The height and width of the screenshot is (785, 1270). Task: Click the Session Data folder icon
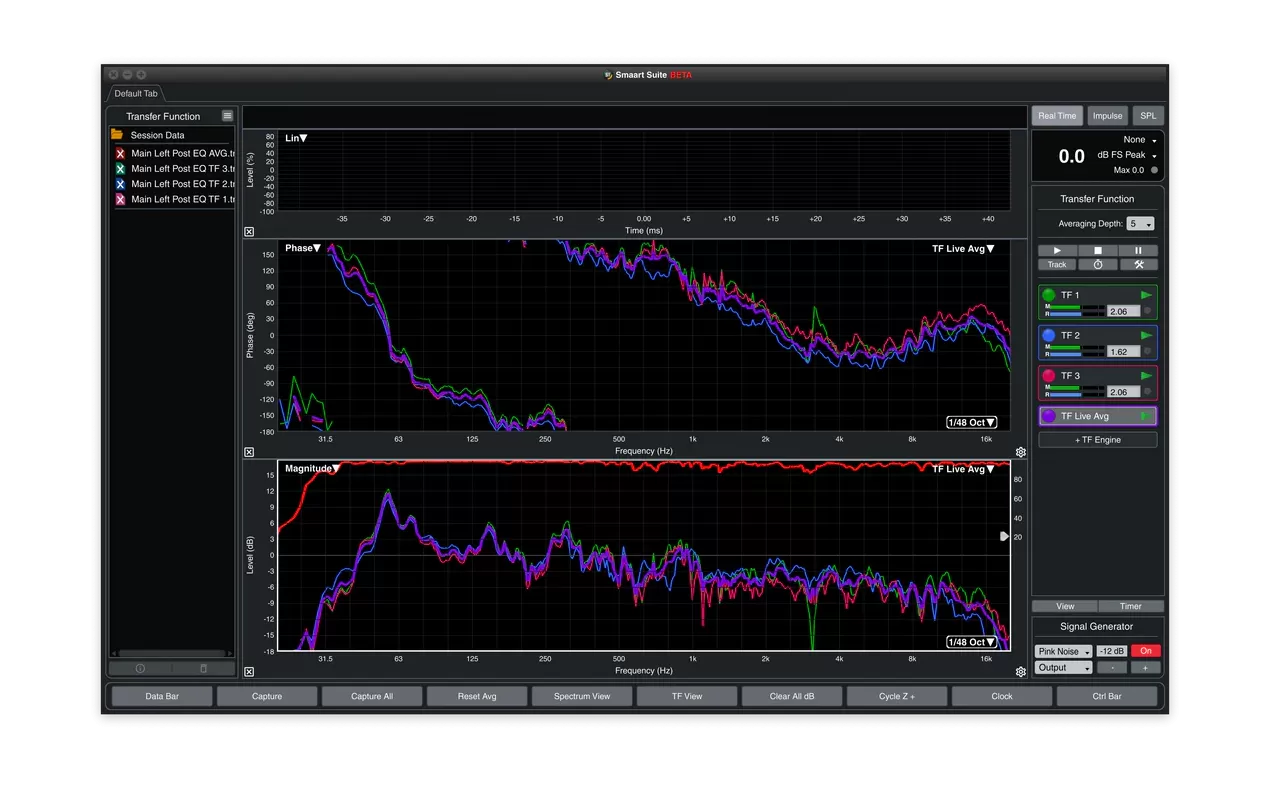point(117,134)
